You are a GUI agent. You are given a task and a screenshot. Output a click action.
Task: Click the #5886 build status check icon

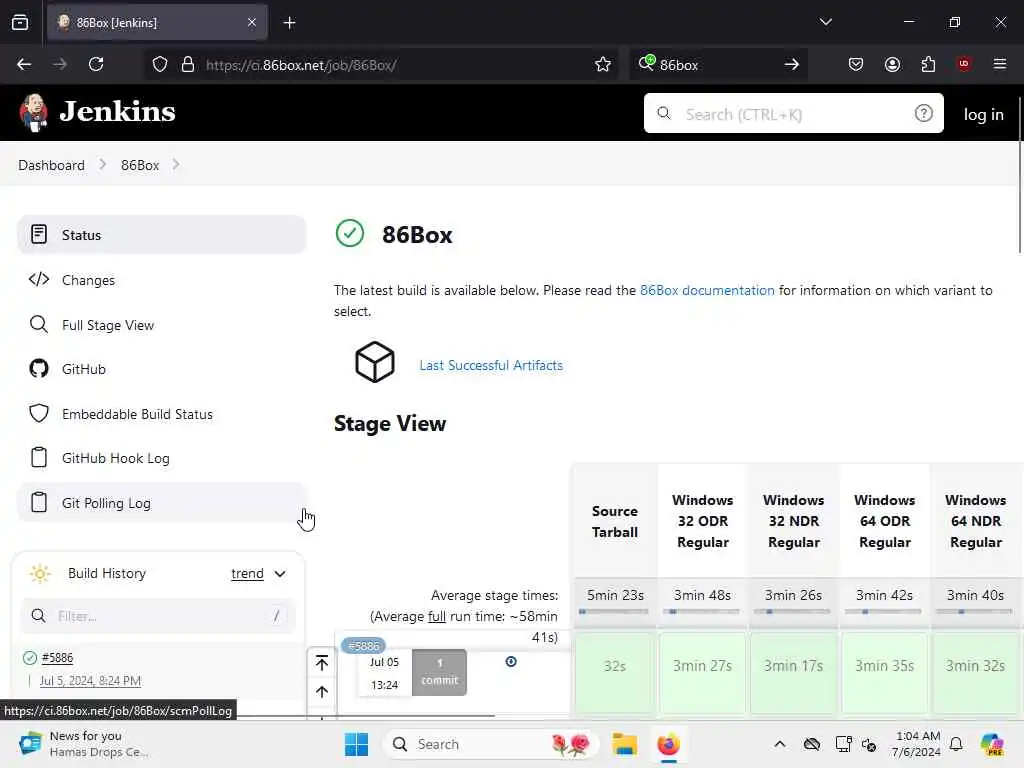(30, 658)
